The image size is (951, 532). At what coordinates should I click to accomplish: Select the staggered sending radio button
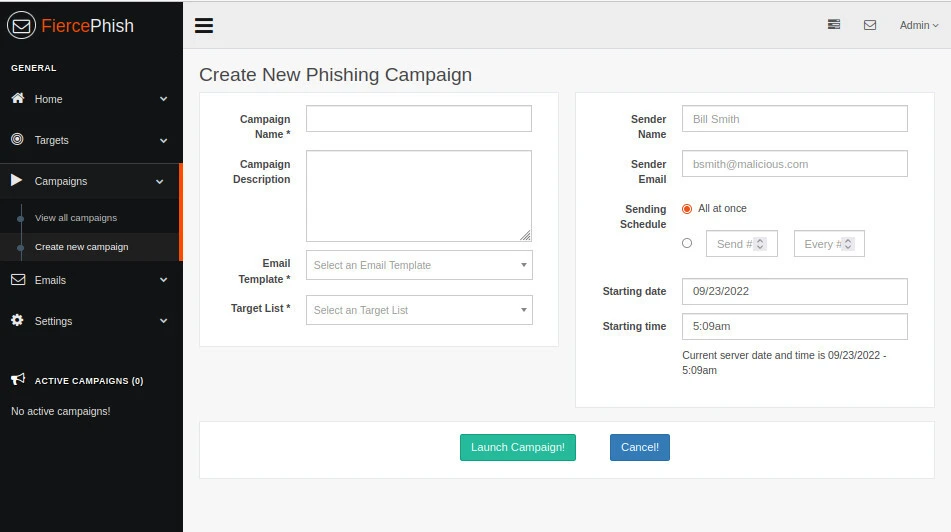coord(687,243)
